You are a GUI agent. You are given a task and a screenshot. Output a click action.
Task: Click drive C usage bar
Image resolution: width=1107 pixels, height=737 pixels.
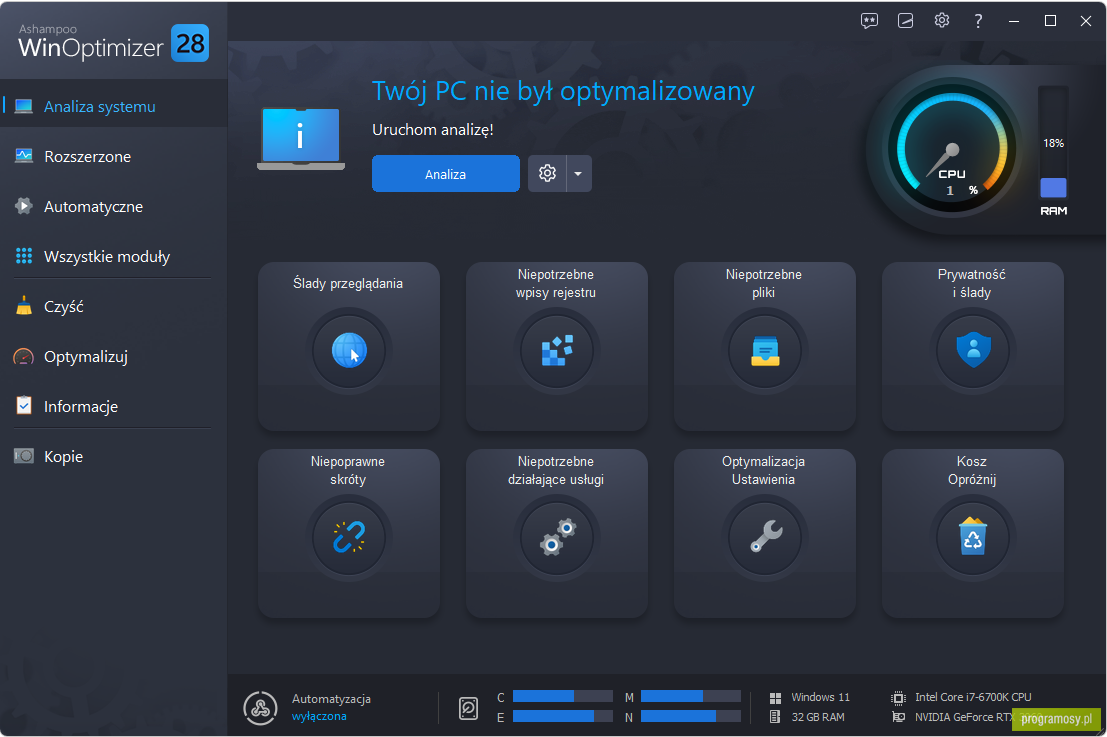coord(563,697)
